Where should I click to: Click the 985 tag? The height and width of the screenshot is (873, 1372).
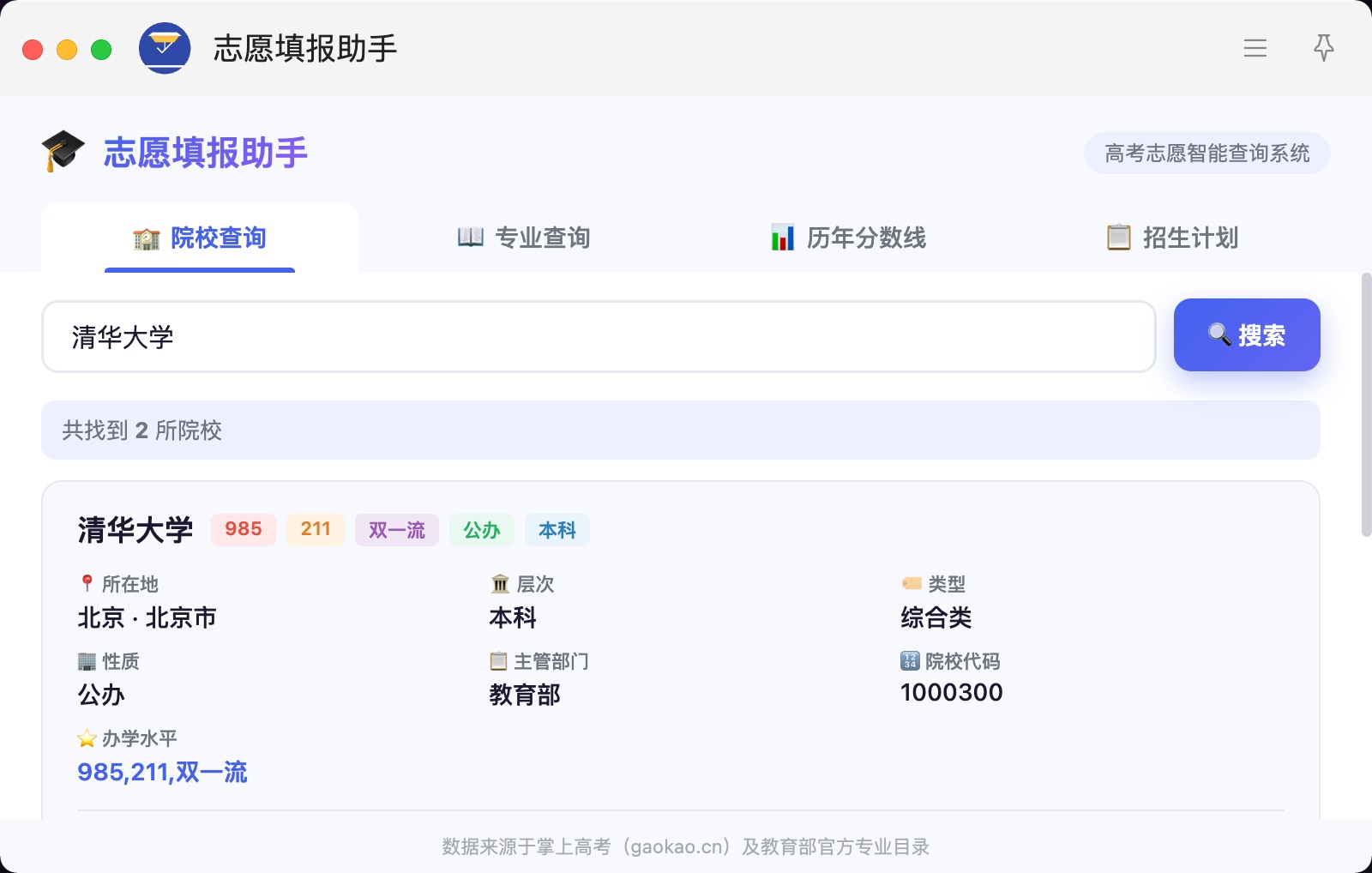tap(244, 529)
